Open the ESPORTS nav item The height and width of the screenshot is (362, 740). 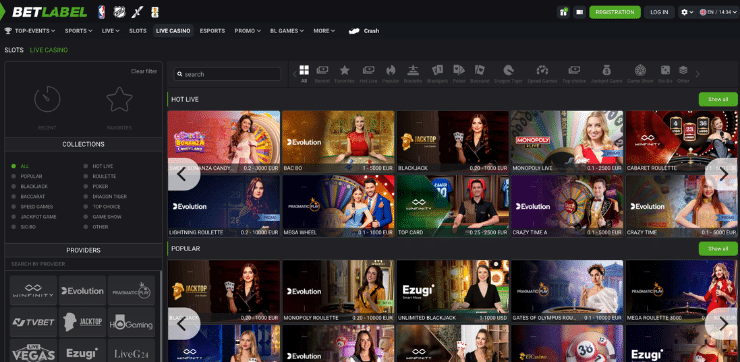[x=212, y=31]
